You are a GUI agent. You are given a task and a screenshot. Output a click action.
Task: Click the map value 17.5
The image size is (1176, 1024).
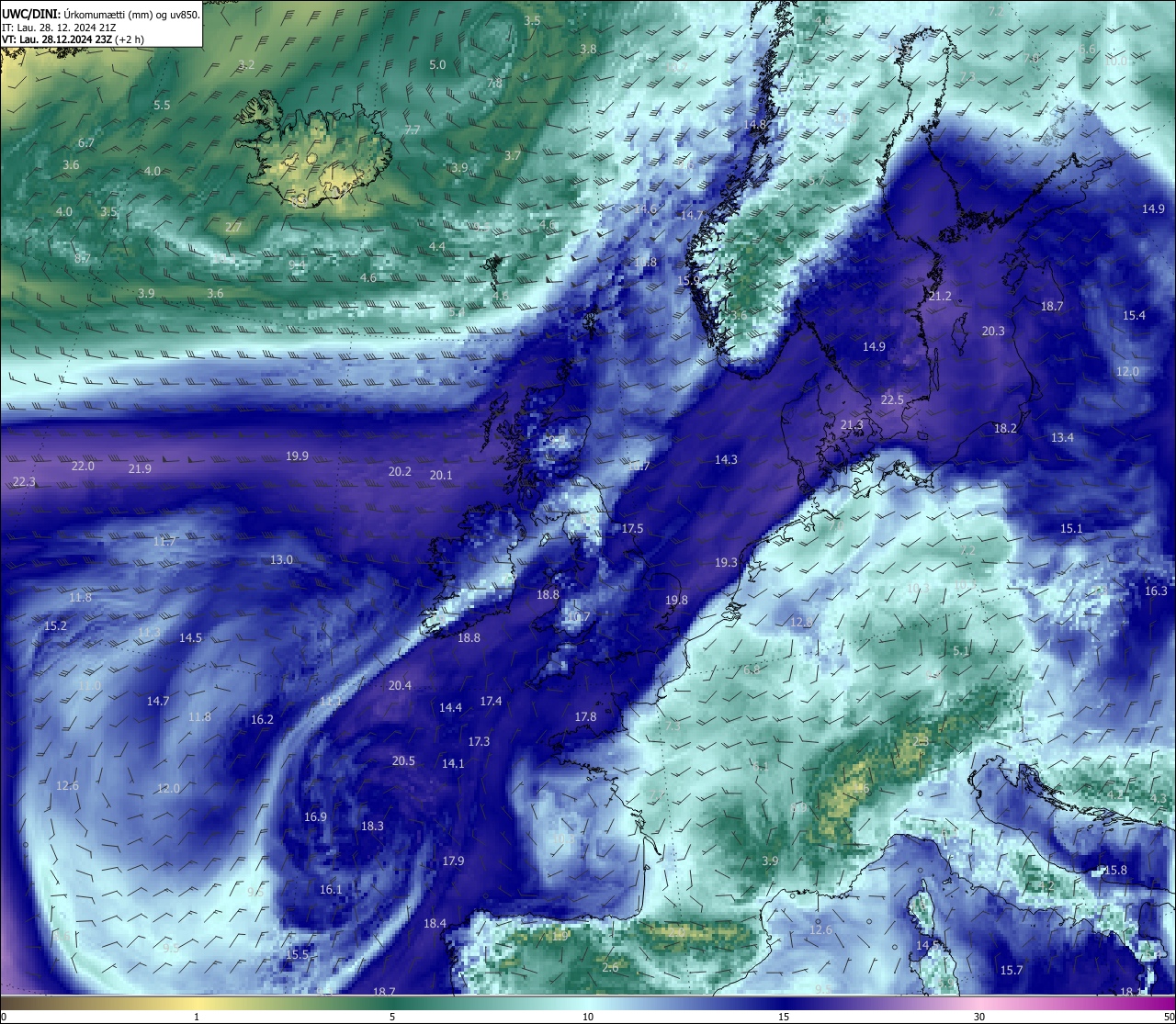[632, 529]
